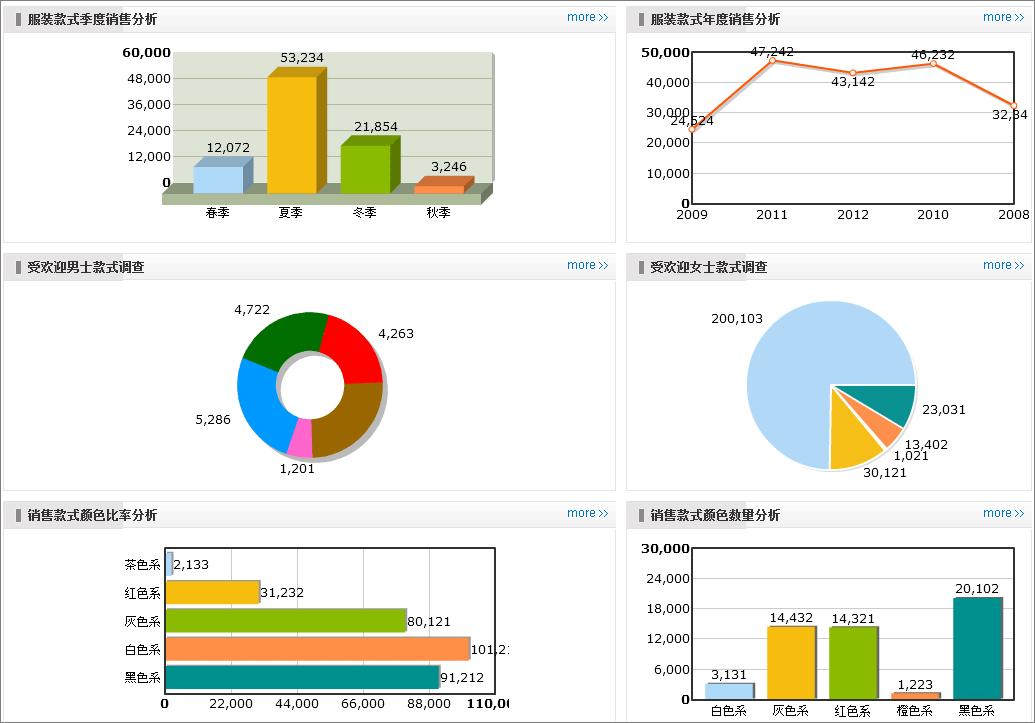Select the 2008 line endpoint showing 32,34
The image size is (1035, 723).
pyautogui.click(x=1014, y=104)
